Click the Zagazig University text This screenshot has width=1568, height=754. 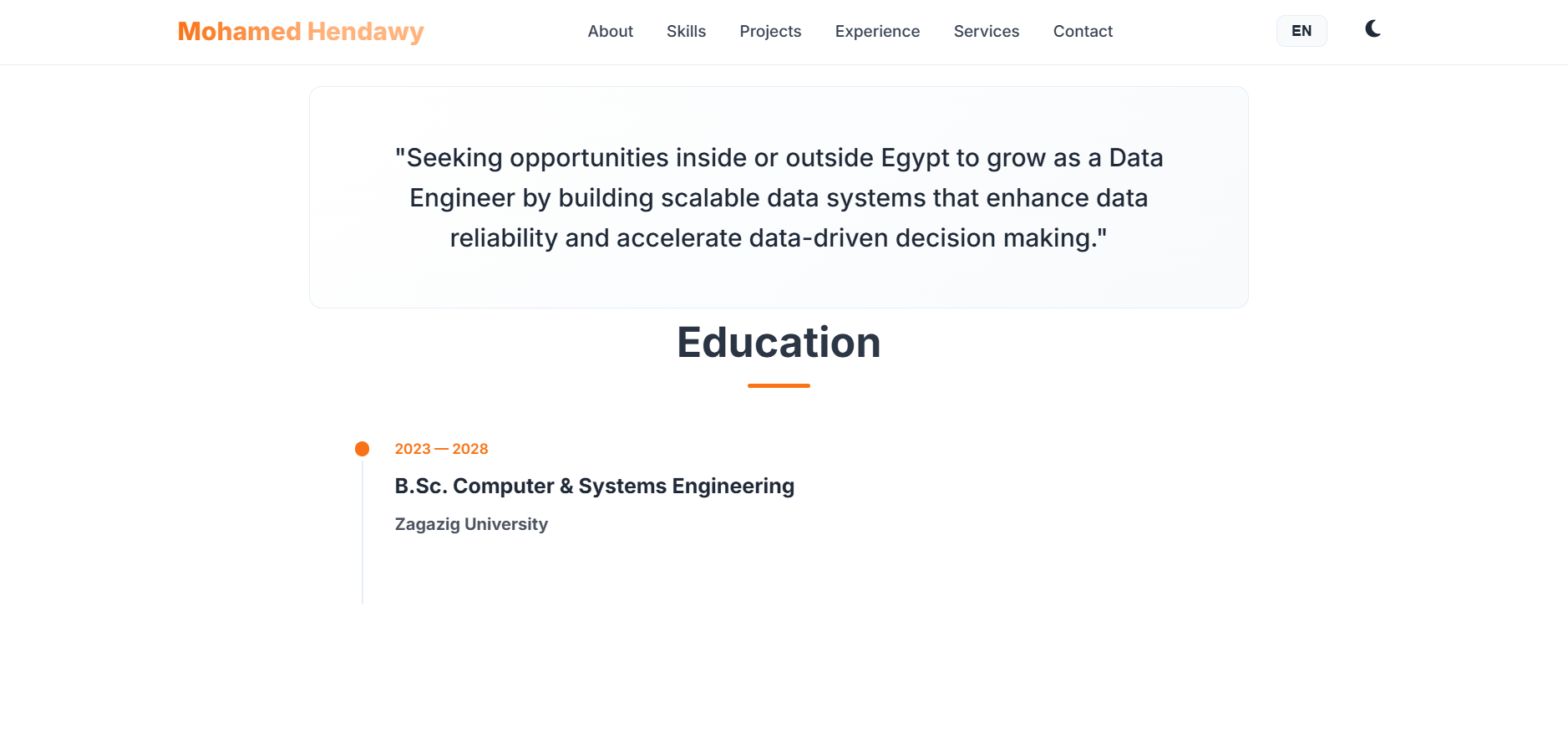[x=471, y=524]
